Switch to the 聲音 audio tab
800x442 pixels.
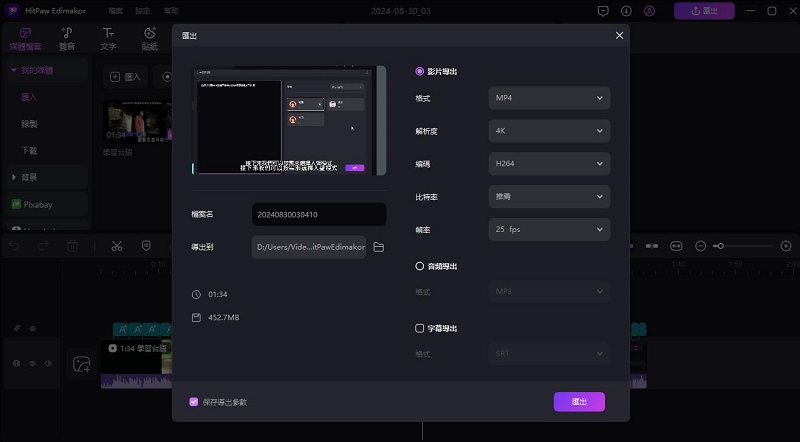67,39
